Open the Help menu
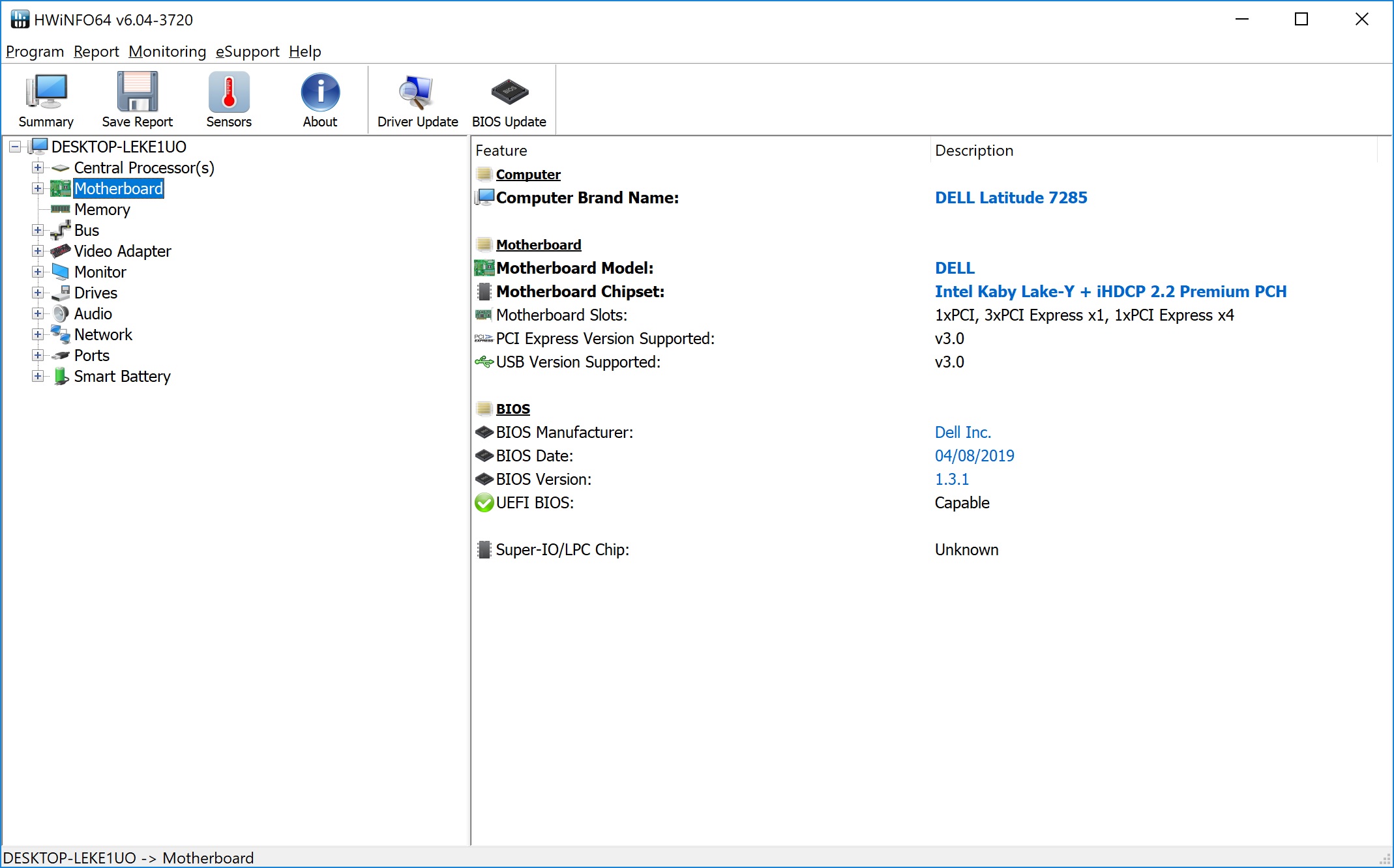Image resolution: width=1394 pixels, height=868 pixels. [x=305, y=51]
